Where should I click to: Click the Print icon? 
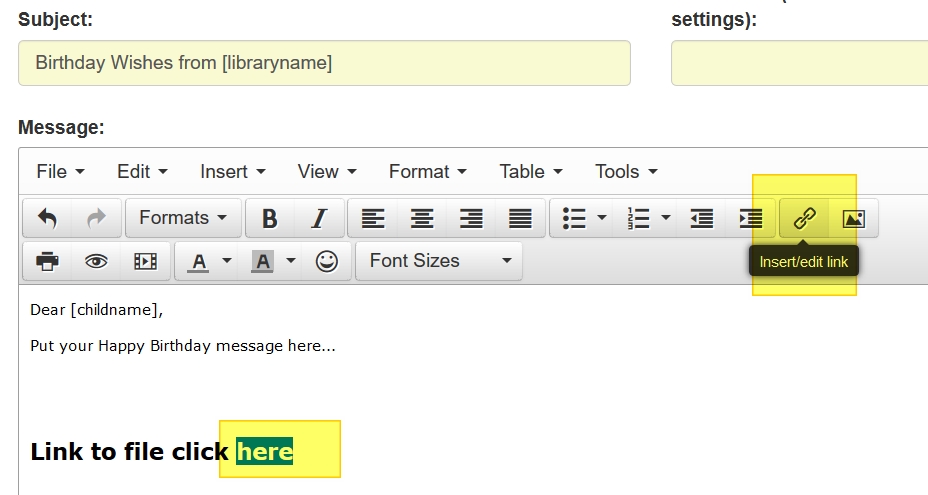point(47,261)
